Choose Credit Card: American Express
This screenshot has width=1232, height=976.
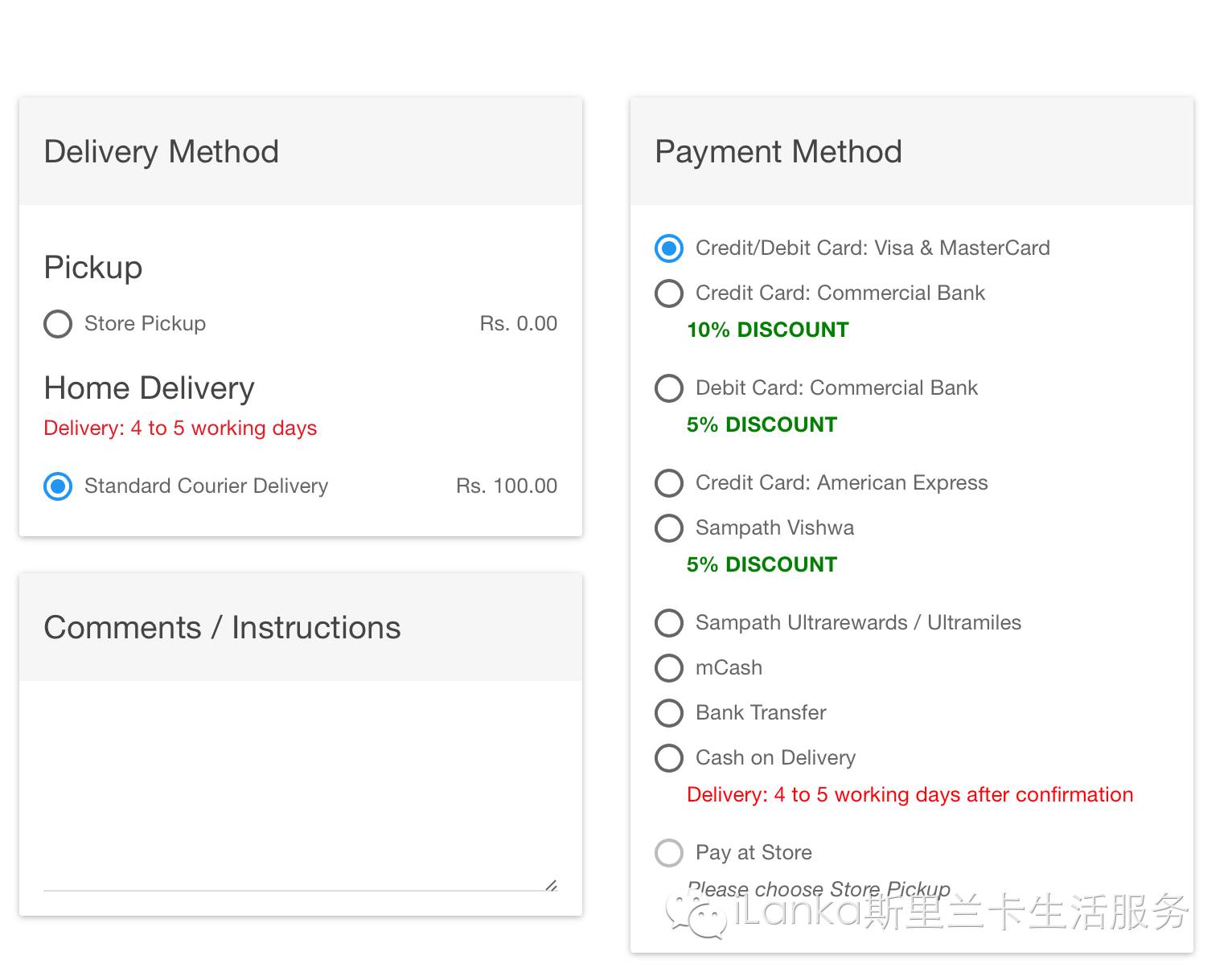coord(669,483)
